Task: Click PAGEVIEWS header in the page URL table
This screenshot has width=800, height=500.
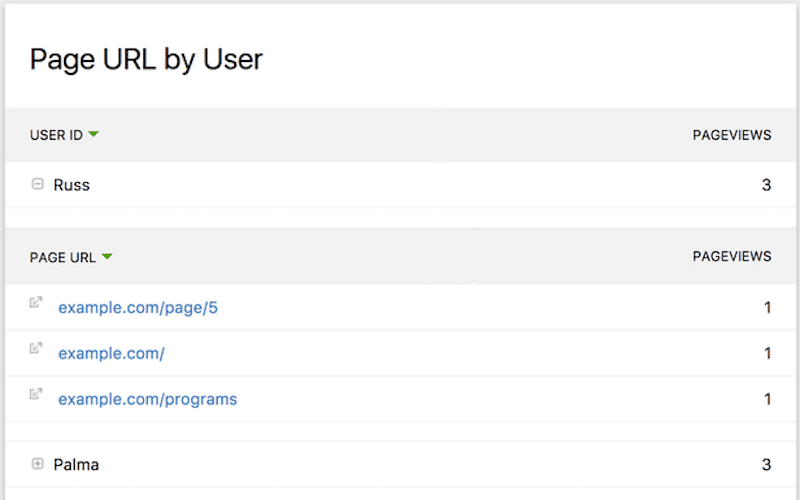Action: [731, 256]
